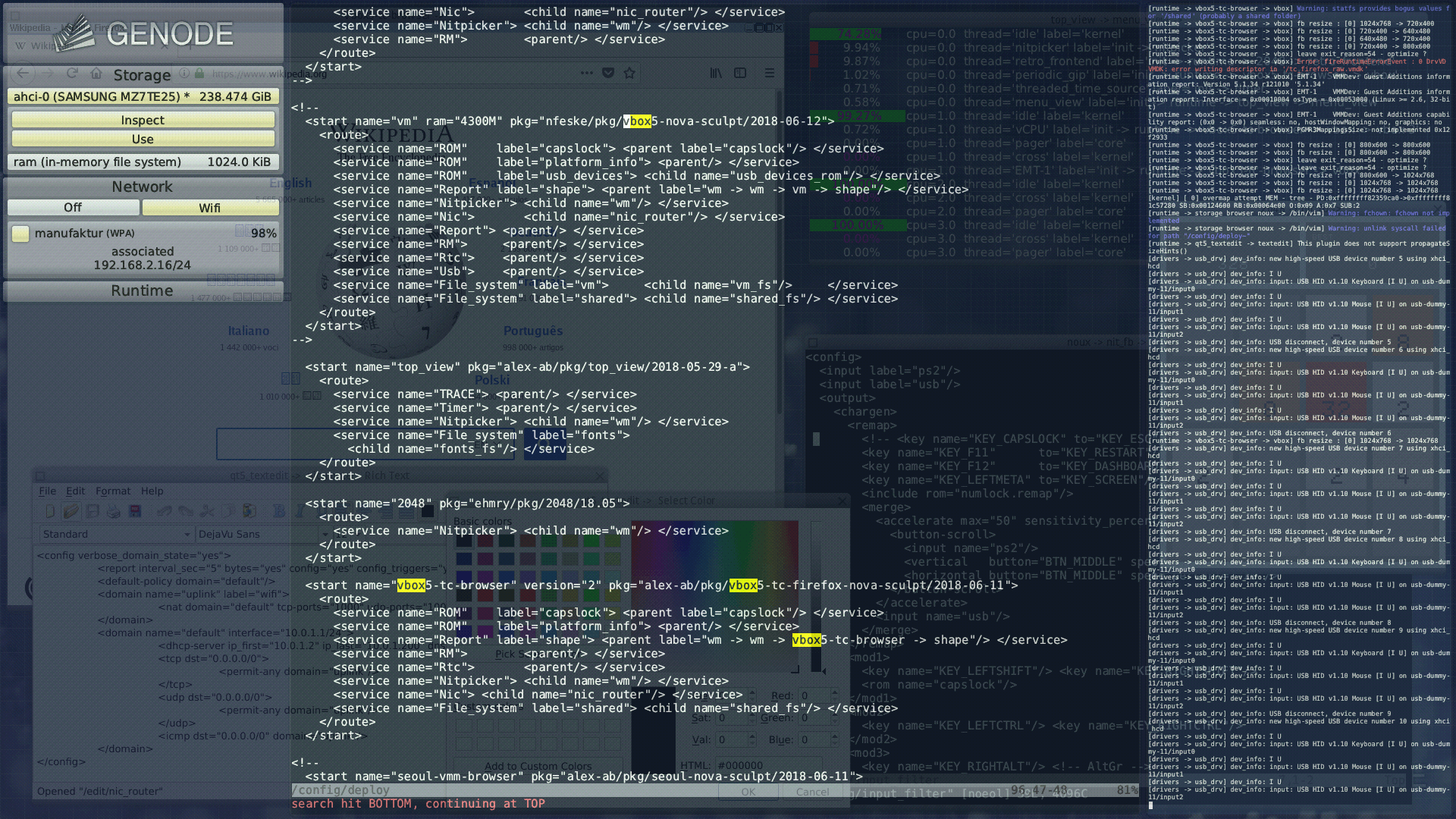Screen dimensions: 1456x819
Task: Click the Wikipedia browser back arrow
Action: click(21, 73)
